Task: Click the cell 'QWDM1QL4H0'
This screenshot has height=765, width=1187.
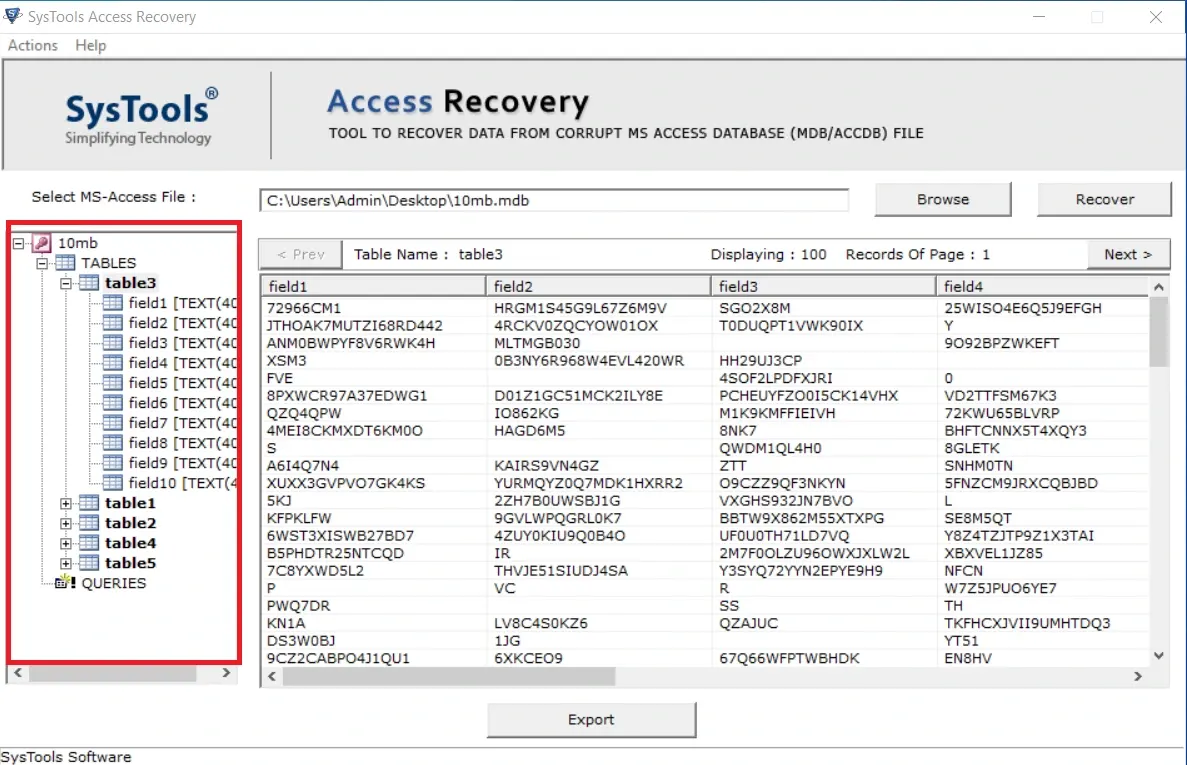Action: pyautogui.click(x=770, y=448)
